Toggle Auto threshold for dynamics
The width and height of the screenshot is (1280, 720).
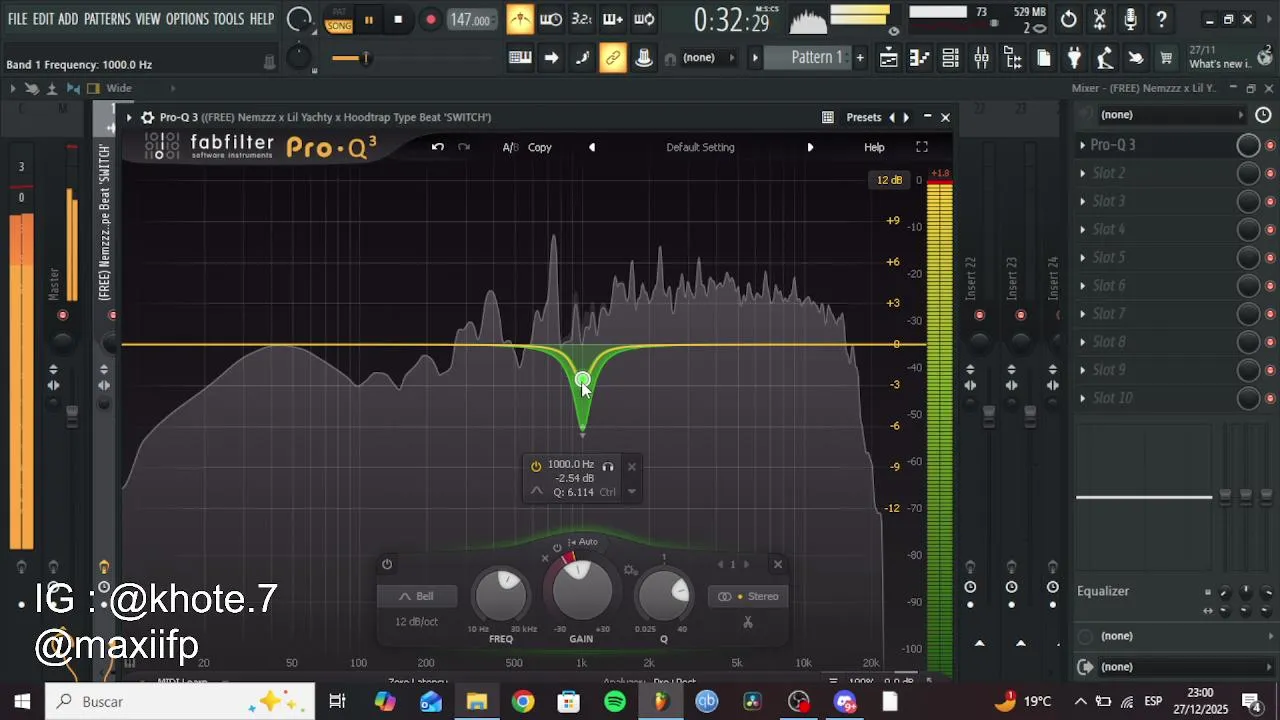583,542
